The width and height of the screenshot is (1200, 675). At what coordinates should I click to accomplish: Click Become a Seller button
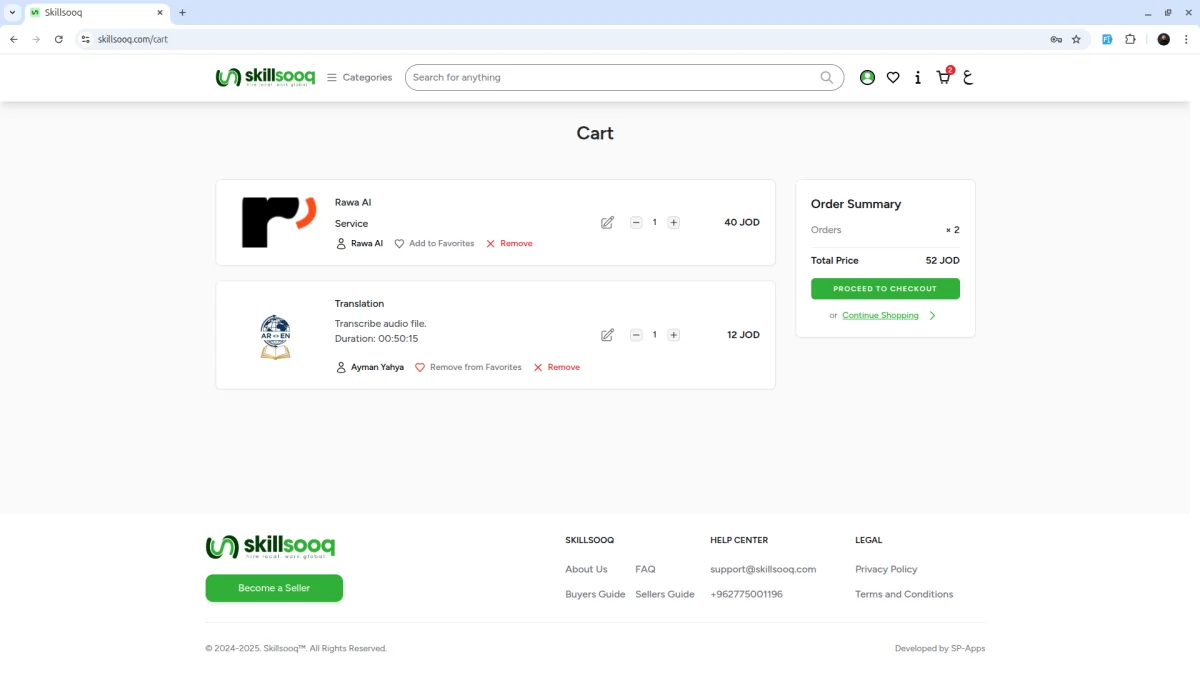point(274,588)
